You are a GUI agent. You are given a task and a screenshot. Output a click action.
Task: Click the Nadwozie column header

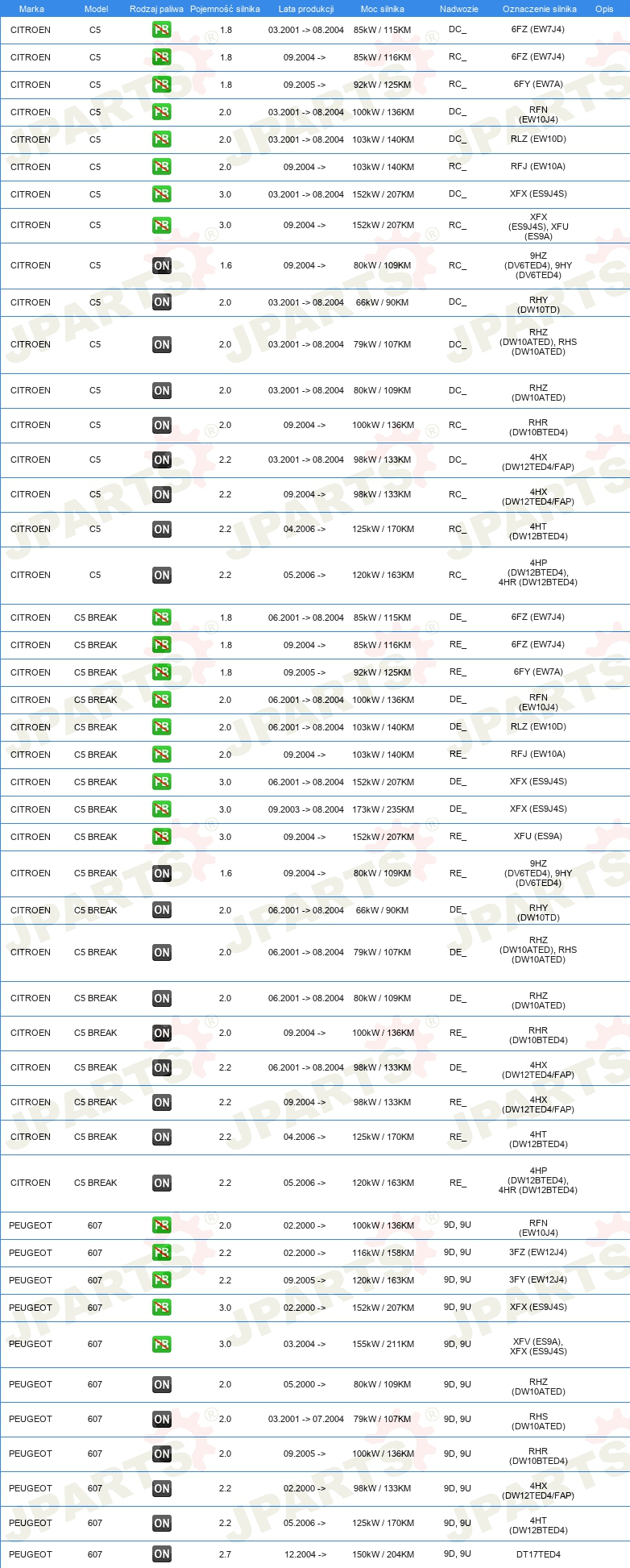click(459, 9)
